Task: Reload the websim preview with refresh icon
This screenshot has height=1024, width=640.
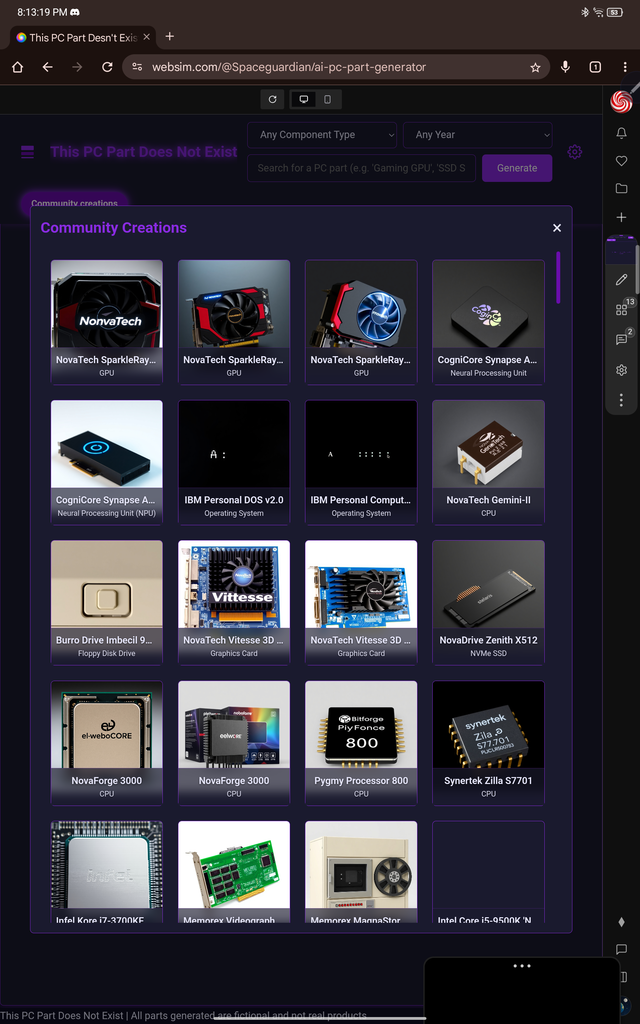Action: 272,99
